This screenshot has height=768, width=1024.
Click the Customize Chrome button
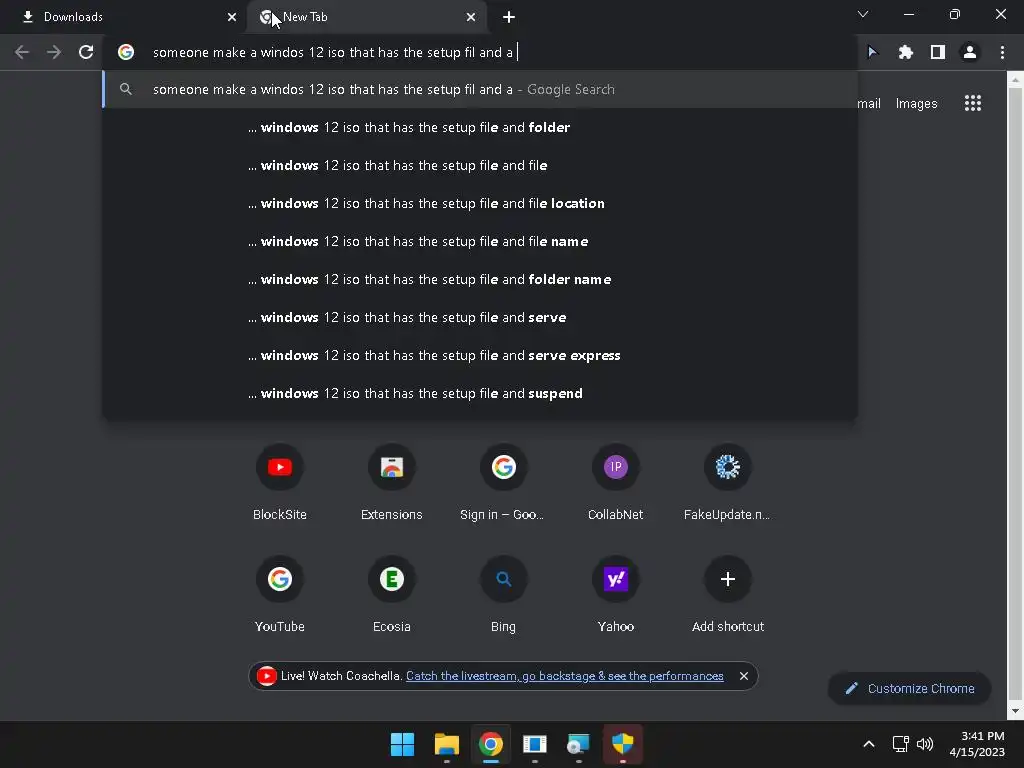pyautogui.click(x=909, y=688)
